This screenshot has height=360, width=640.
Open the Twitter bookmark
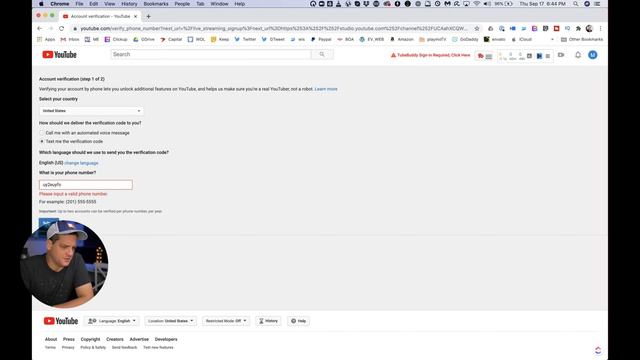(245, 40)
